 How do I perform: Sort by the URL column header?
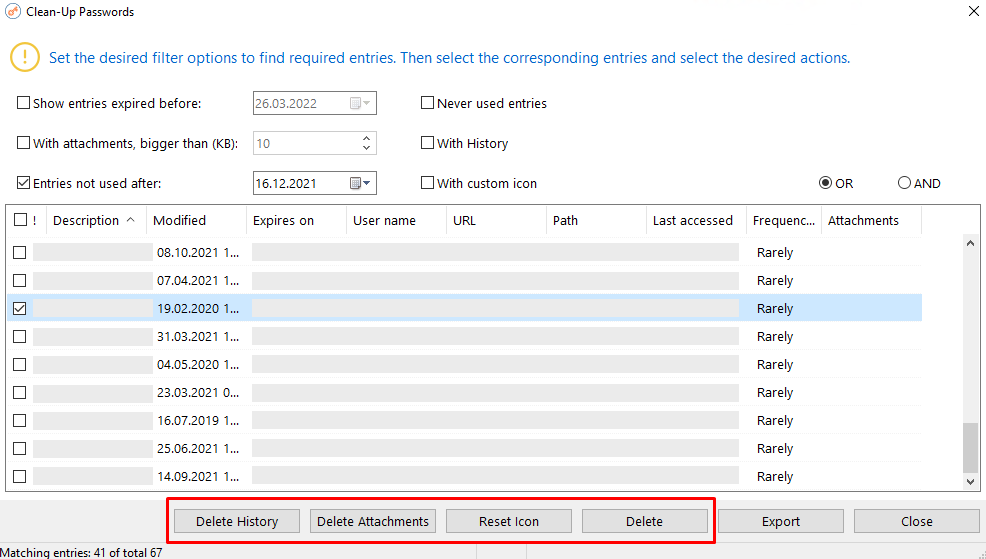pyautogui.click(x=496, y=220)
